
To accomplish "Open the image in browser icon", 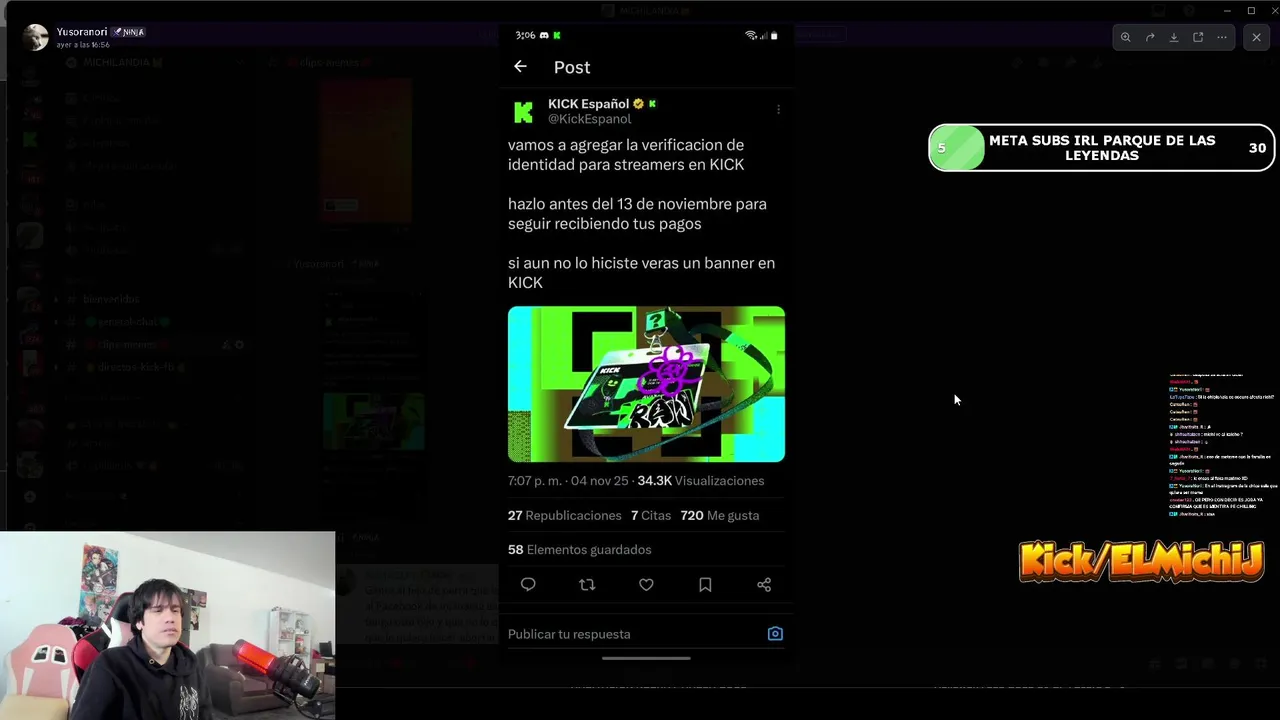I will 1198,37.
